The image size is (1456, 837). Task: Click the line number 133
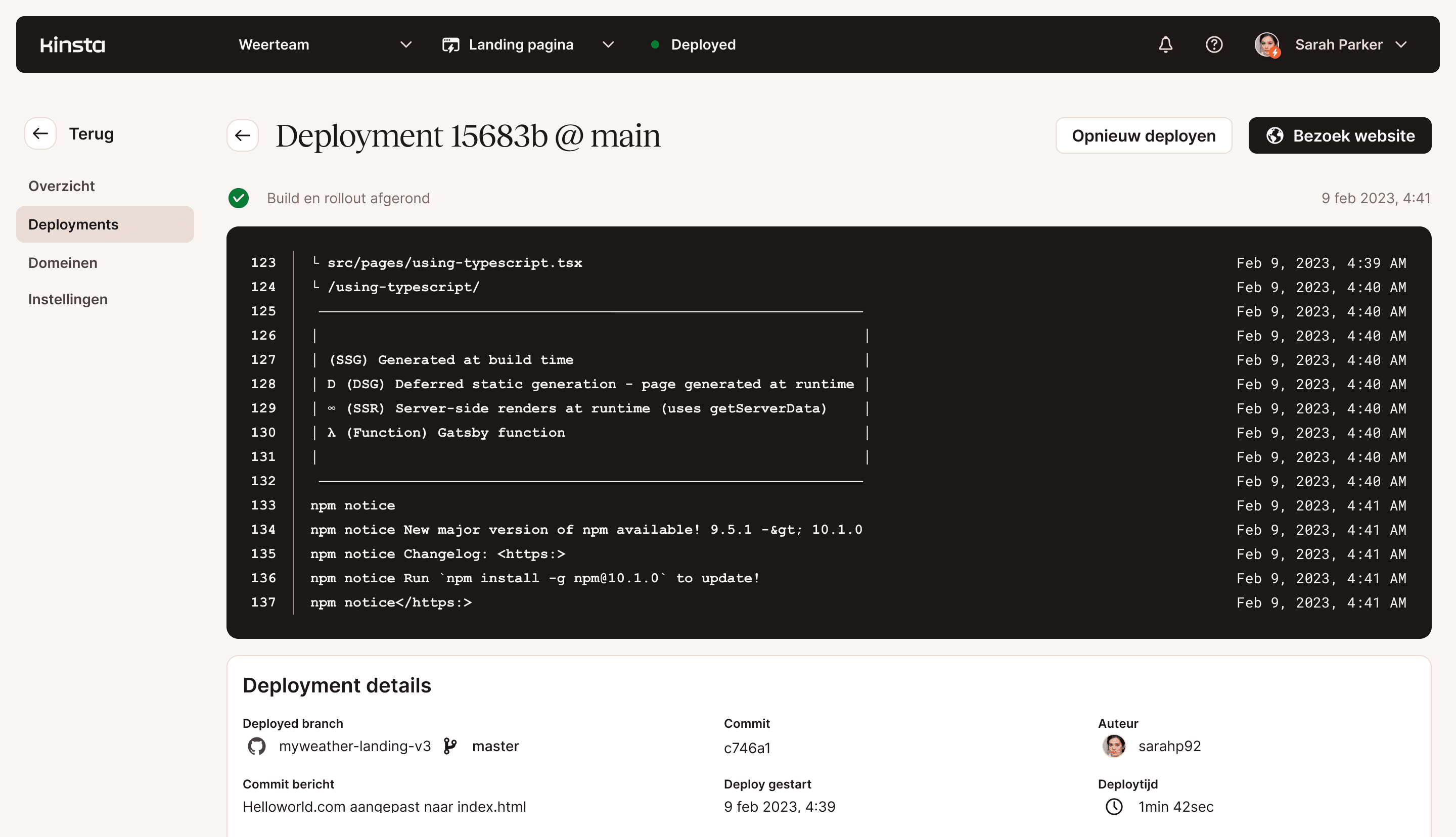[263, 505]
